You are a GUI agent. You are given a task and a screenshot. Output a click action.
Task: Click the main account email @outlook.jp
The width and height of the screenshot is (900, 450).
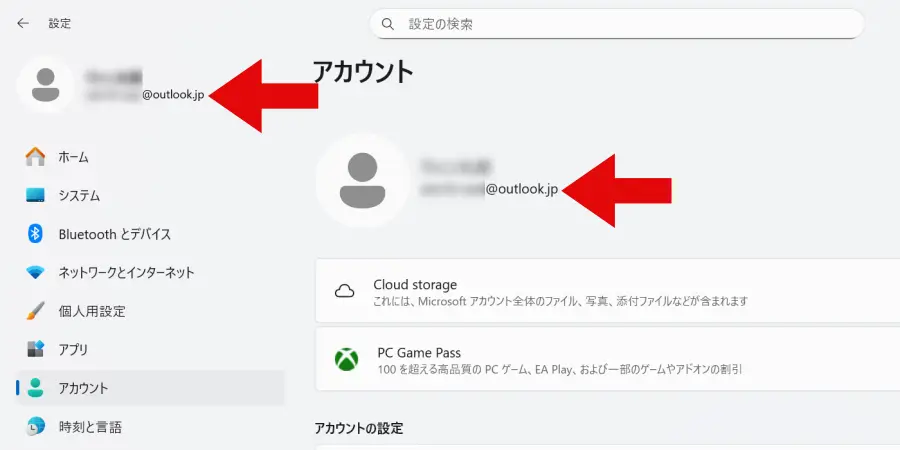click(522, 189)
